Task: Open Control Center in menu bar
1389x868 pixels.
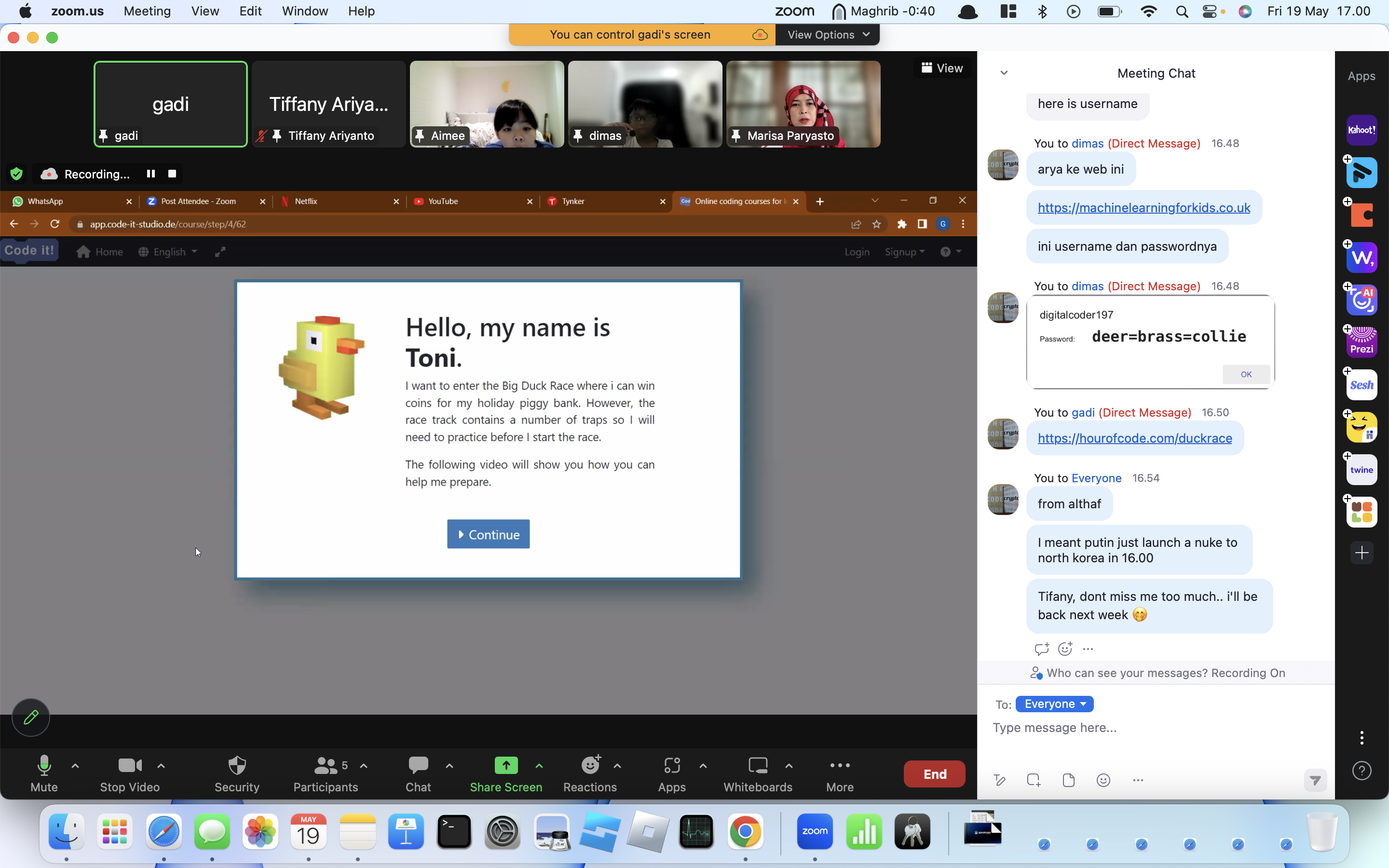Action: click(1210, 11)
